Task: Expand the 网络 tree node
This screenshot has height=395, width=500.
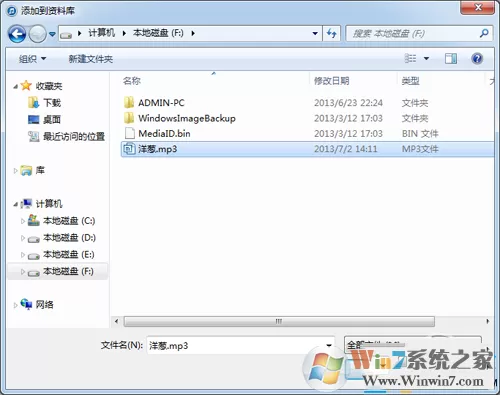Action: [15, 305]
